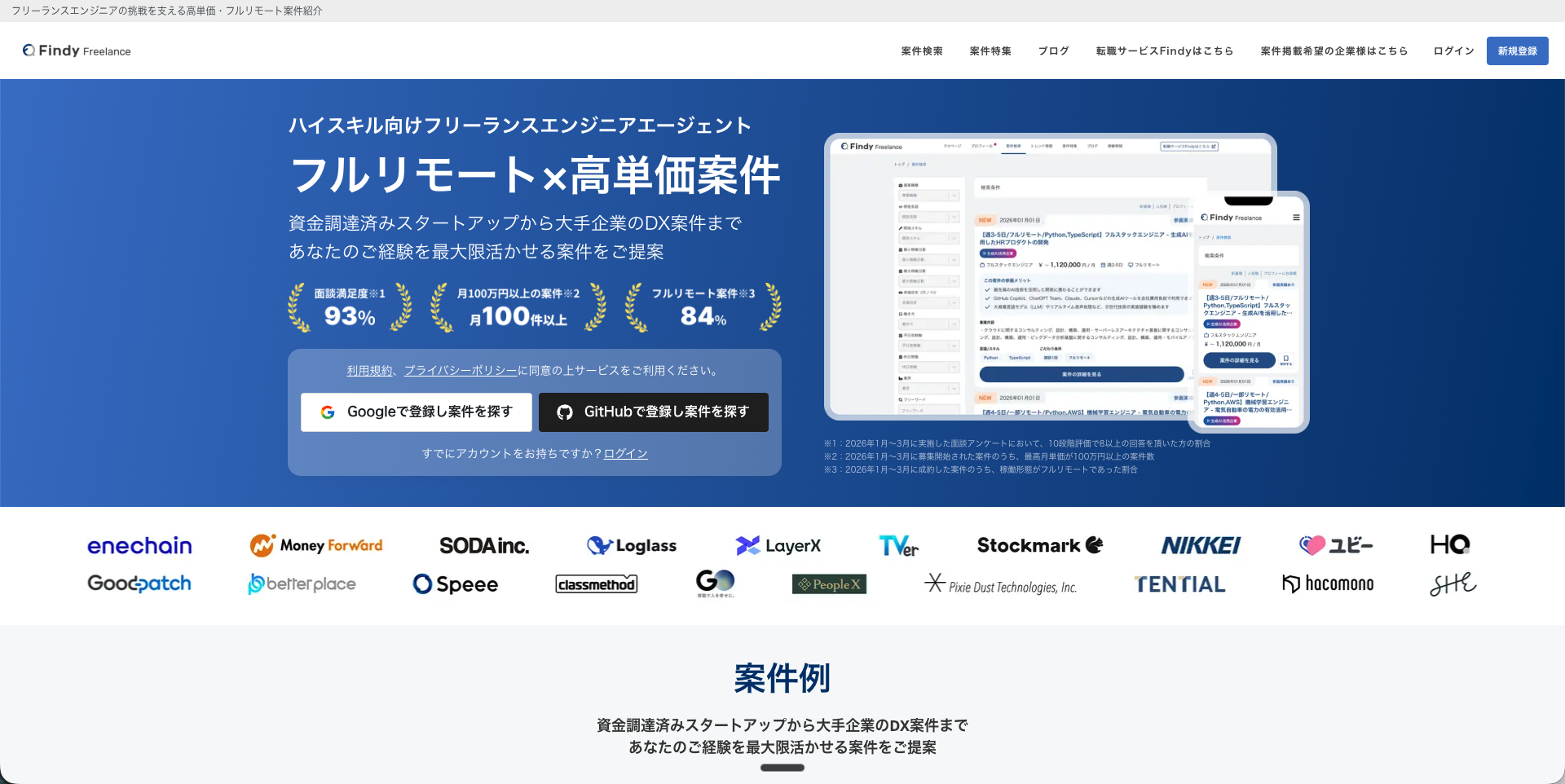This screenshot has width=1565, height=784.
Task: Click the Money Forward logo
Action: [x=316, y=545]
